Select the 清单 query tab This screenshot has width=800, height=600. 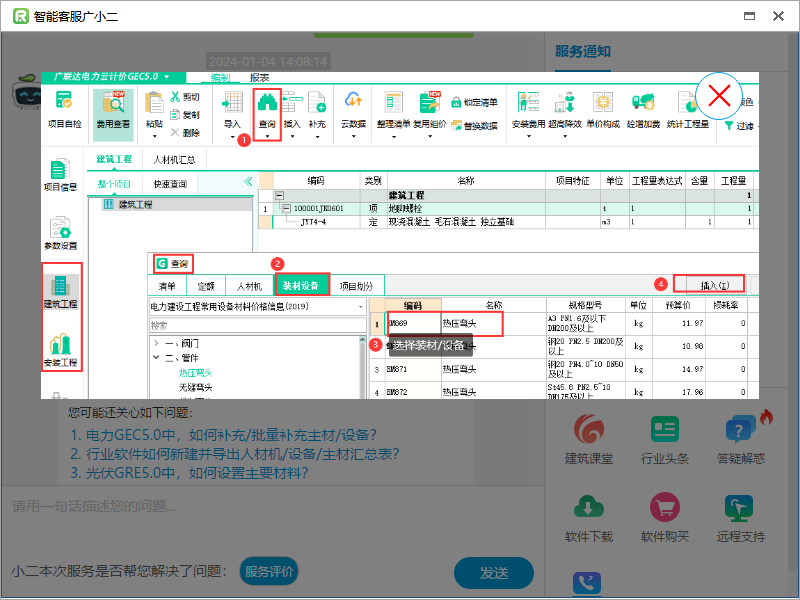[x=167, y=286]
